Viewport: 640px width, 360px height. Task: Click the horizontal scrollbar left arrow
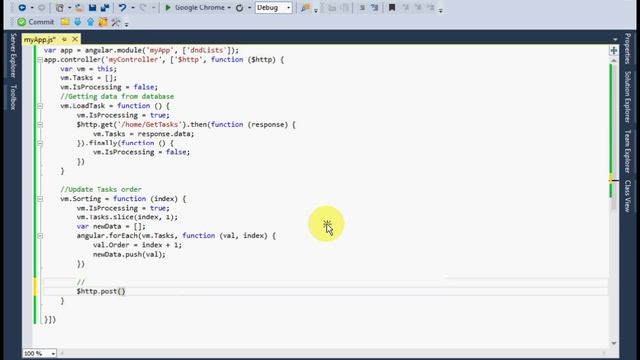62,353
